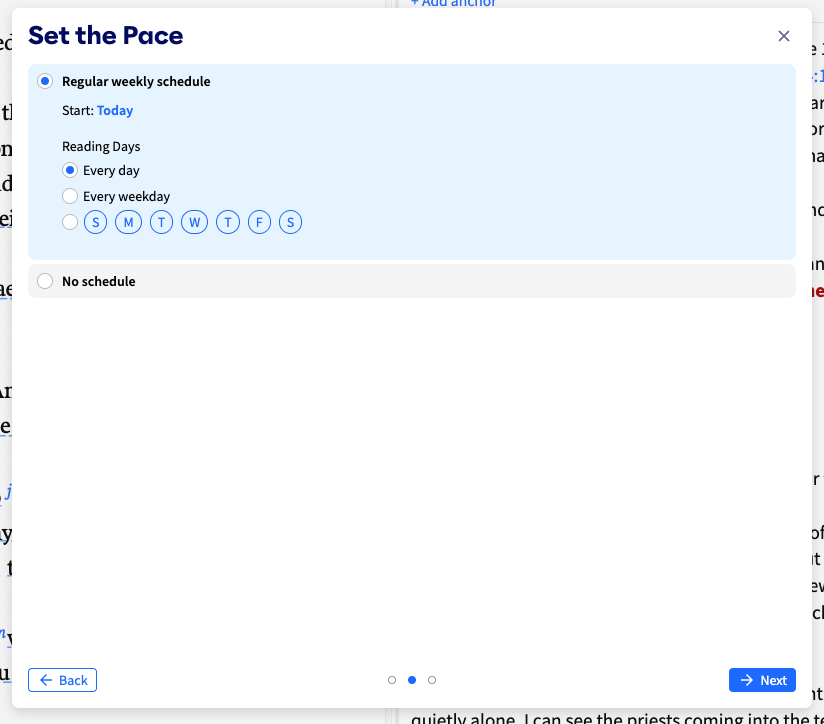Choose Every day reading option
The width and height of the screenshot is (824, 724).
(x=70, y=170)
